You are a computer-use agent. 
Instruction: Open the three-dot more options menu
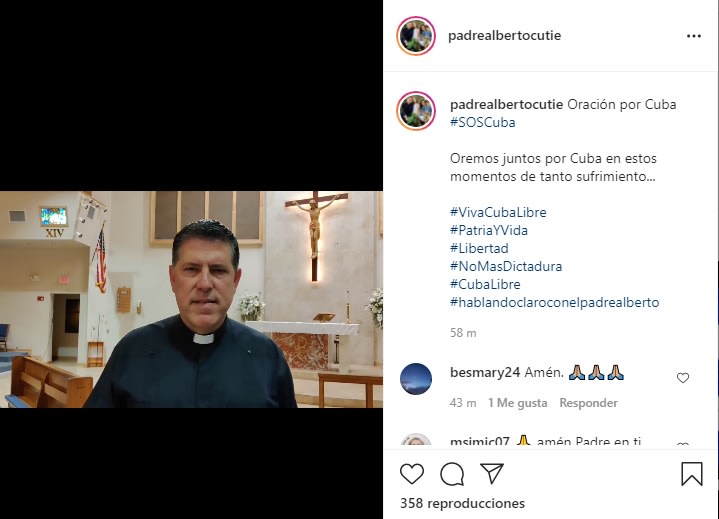pos(694,36)
